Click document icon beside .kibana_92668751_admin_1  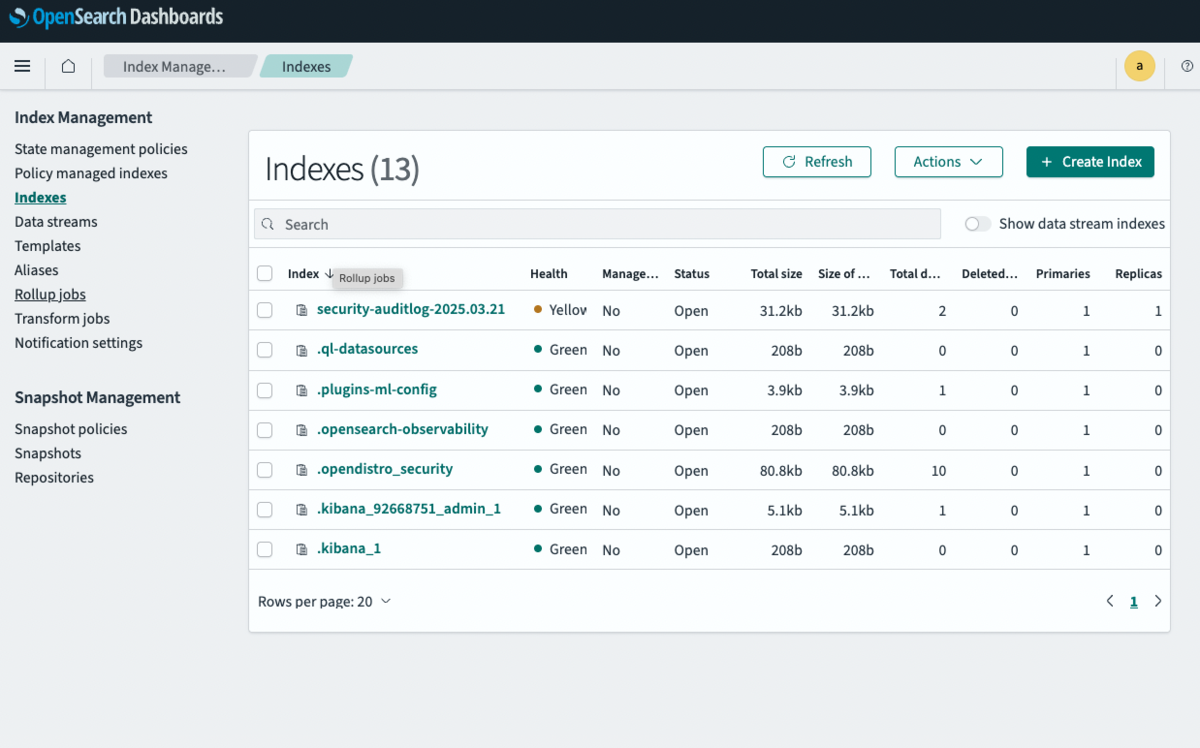pos(301,510)
